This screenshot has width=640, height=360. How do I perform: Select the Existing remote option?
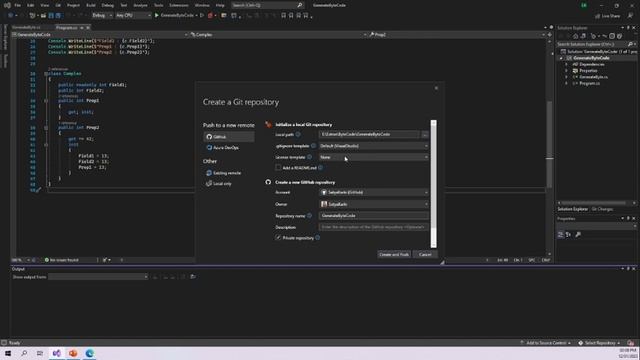[224, 173]
